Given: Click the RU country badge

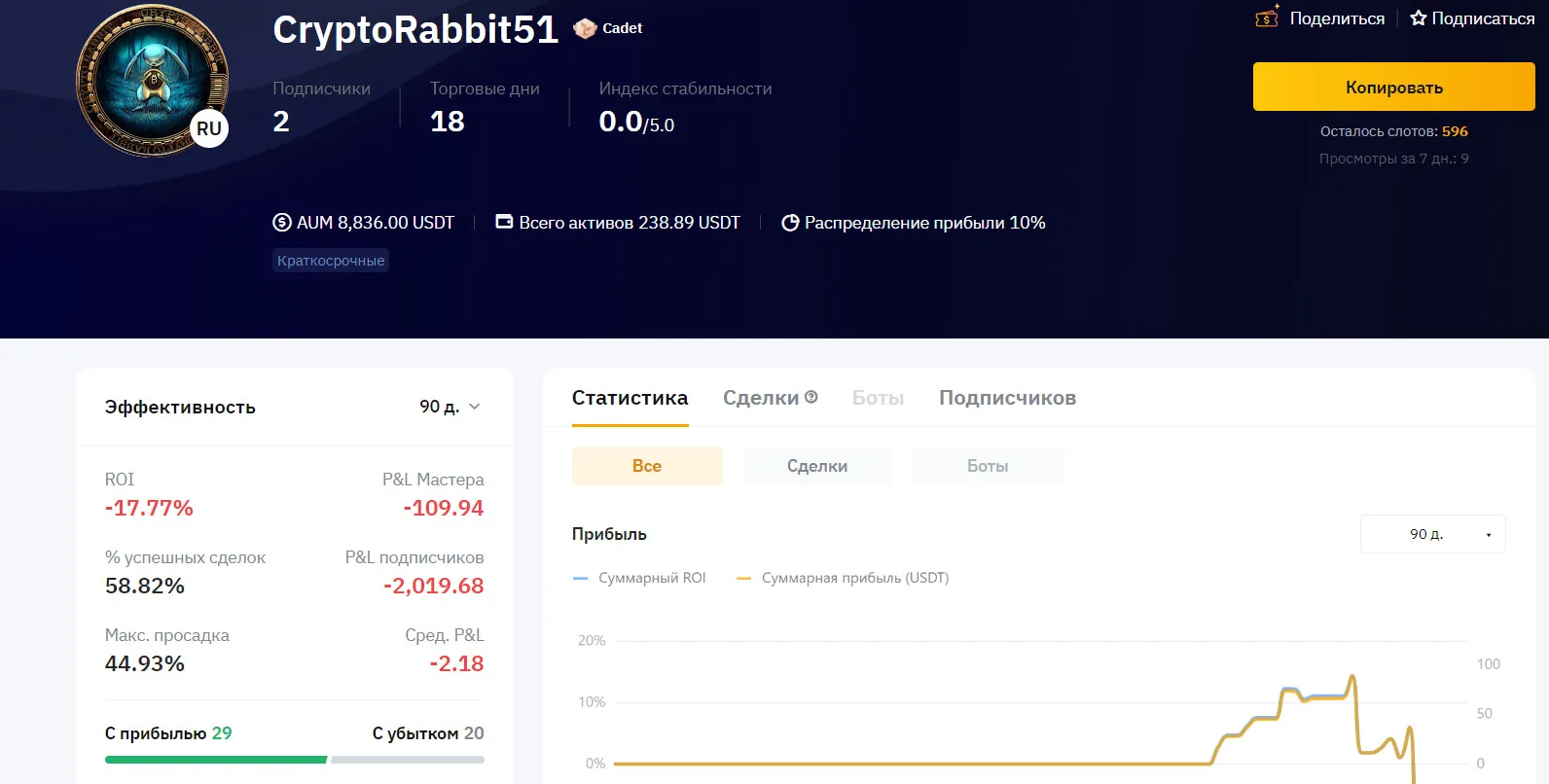Looking at the screenshot, I should (x=209, y=128).
